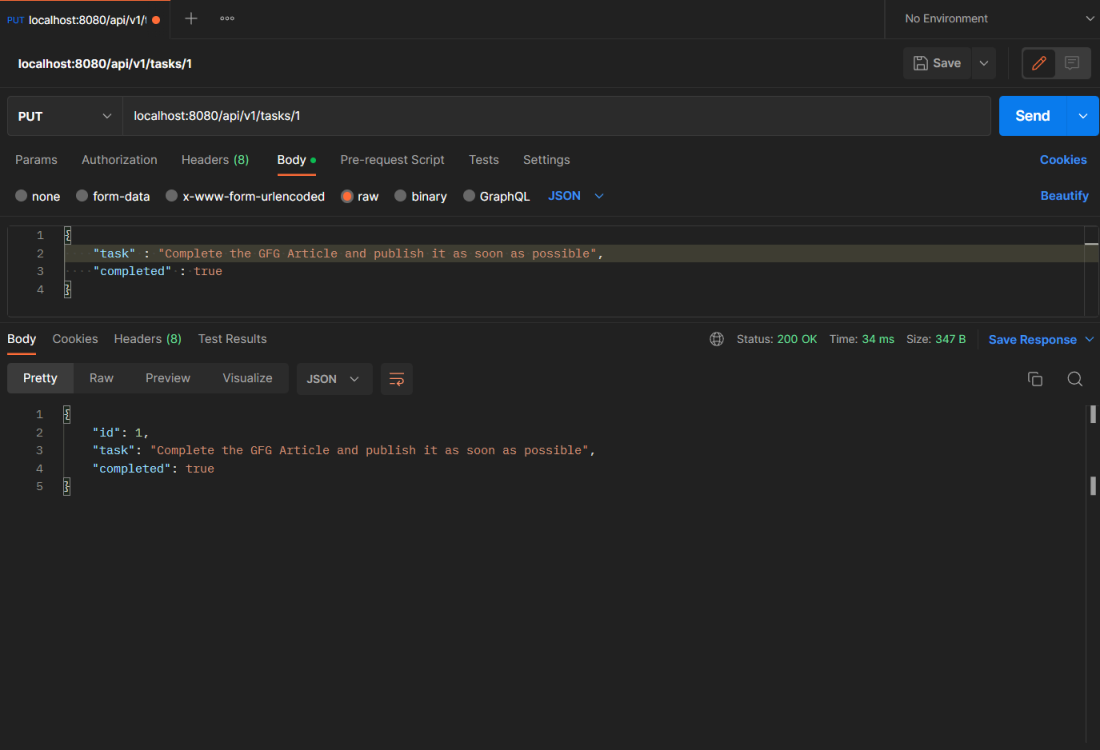1100x750 pixels.
Task: Copy the response with copy icon
Action: 1035,379
